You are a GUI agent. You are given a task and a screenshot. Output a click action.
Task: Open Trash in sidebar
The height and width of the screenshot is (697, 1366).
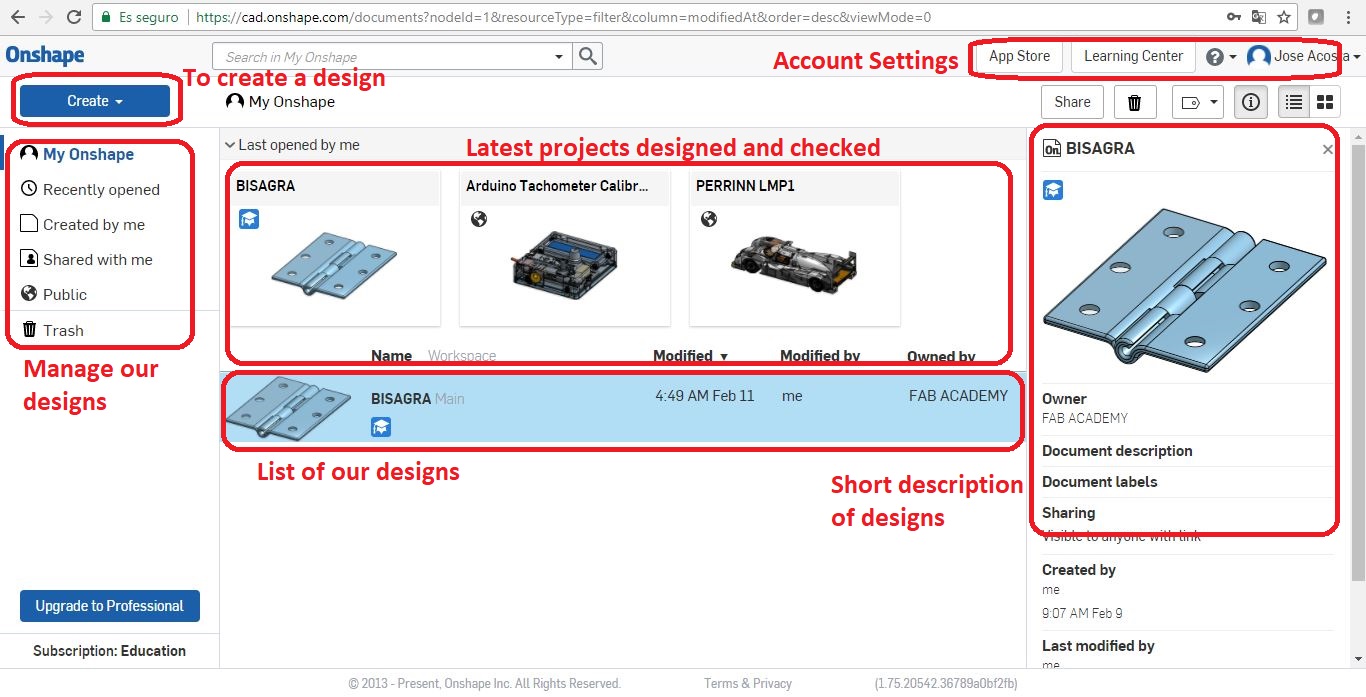[x=52, y=330]
